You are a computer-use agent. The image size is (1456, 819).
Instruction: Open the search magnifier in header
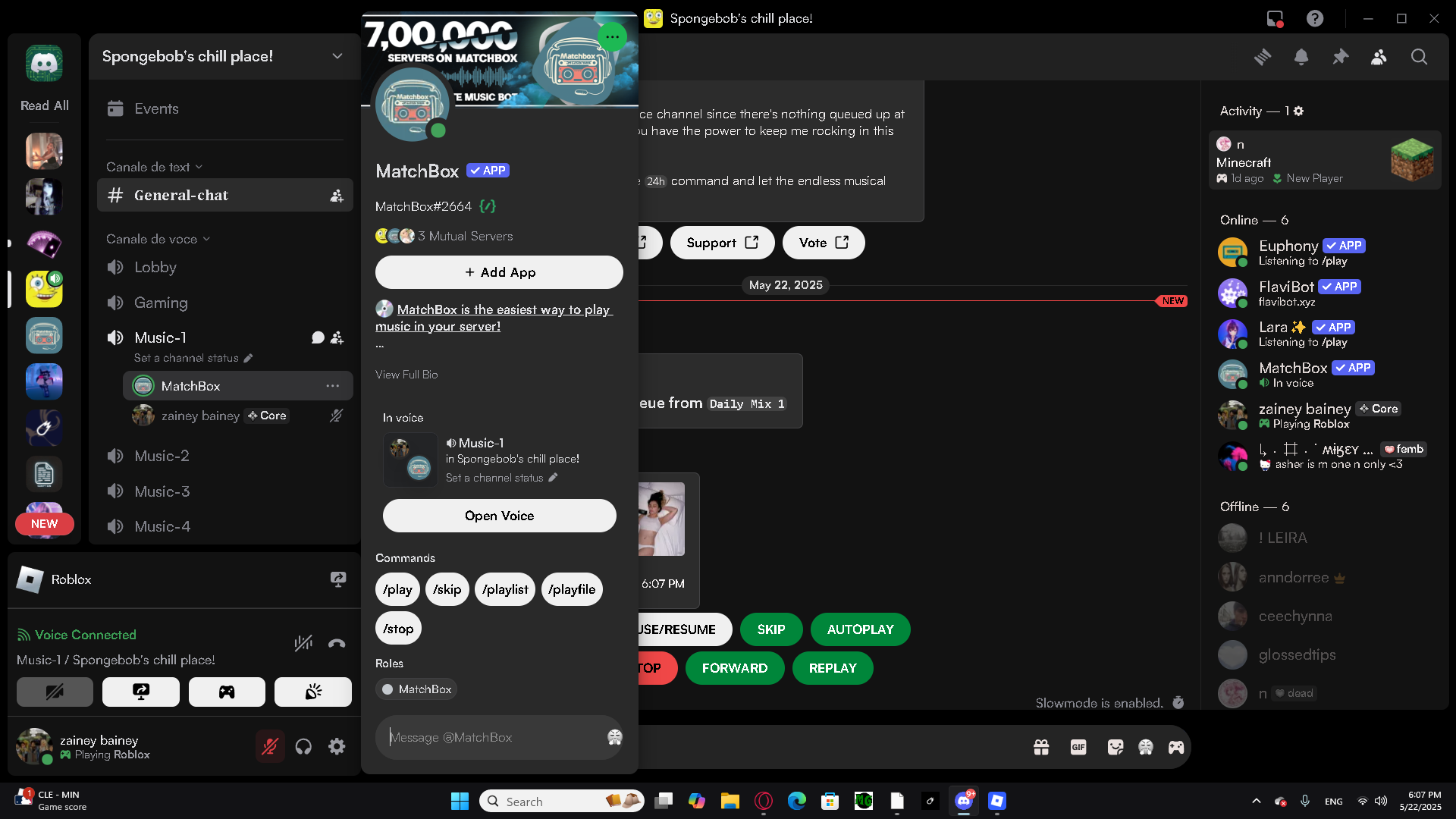click(x=1419, y=57)
